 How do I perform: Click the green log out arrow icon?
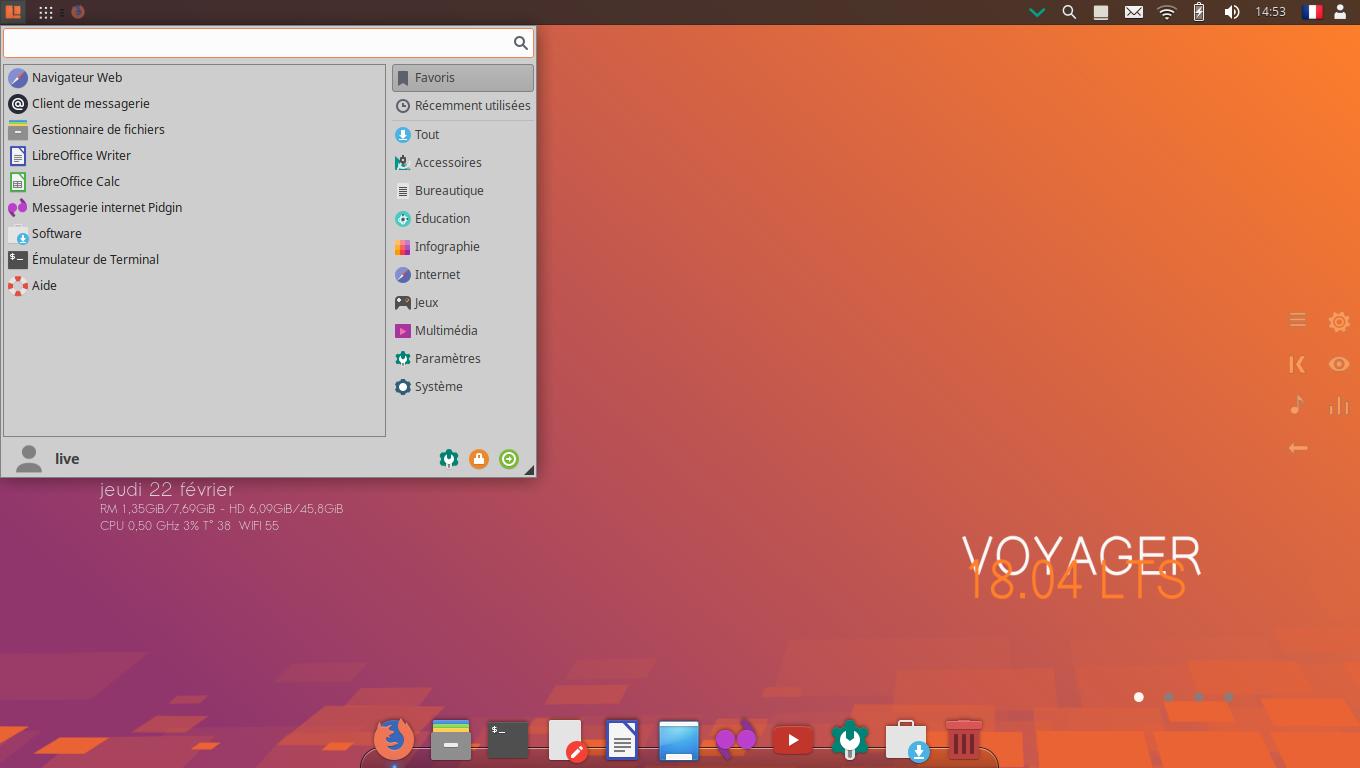point(509,459)
